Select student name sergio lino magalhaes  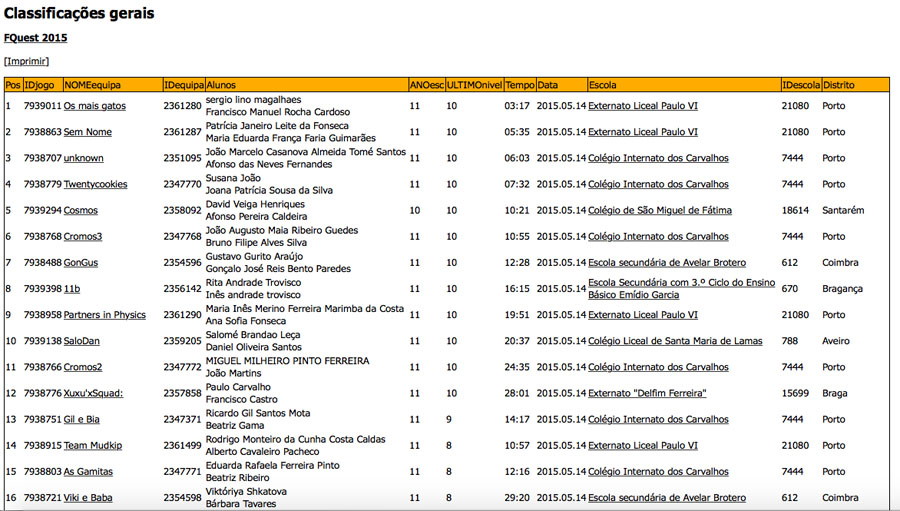point(253,100)
